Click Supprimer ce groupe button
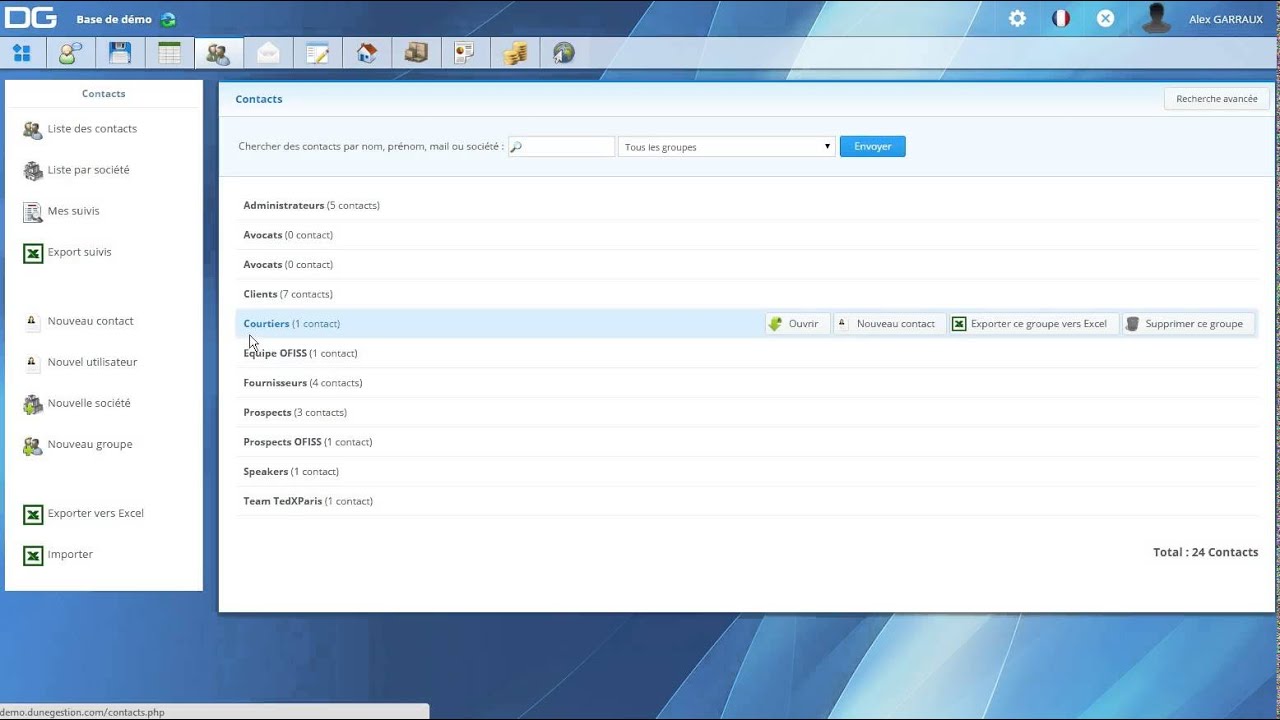1280x720 pixels. pos(1188,324)
